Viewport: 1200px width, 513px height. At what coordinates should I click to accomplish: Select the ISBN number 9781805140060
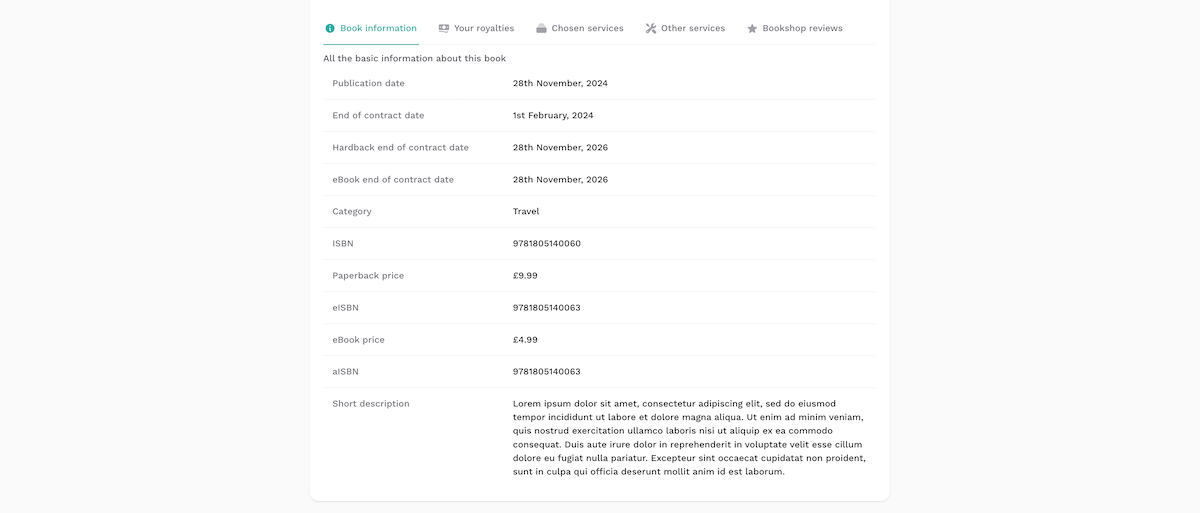[x=546, y=243]
